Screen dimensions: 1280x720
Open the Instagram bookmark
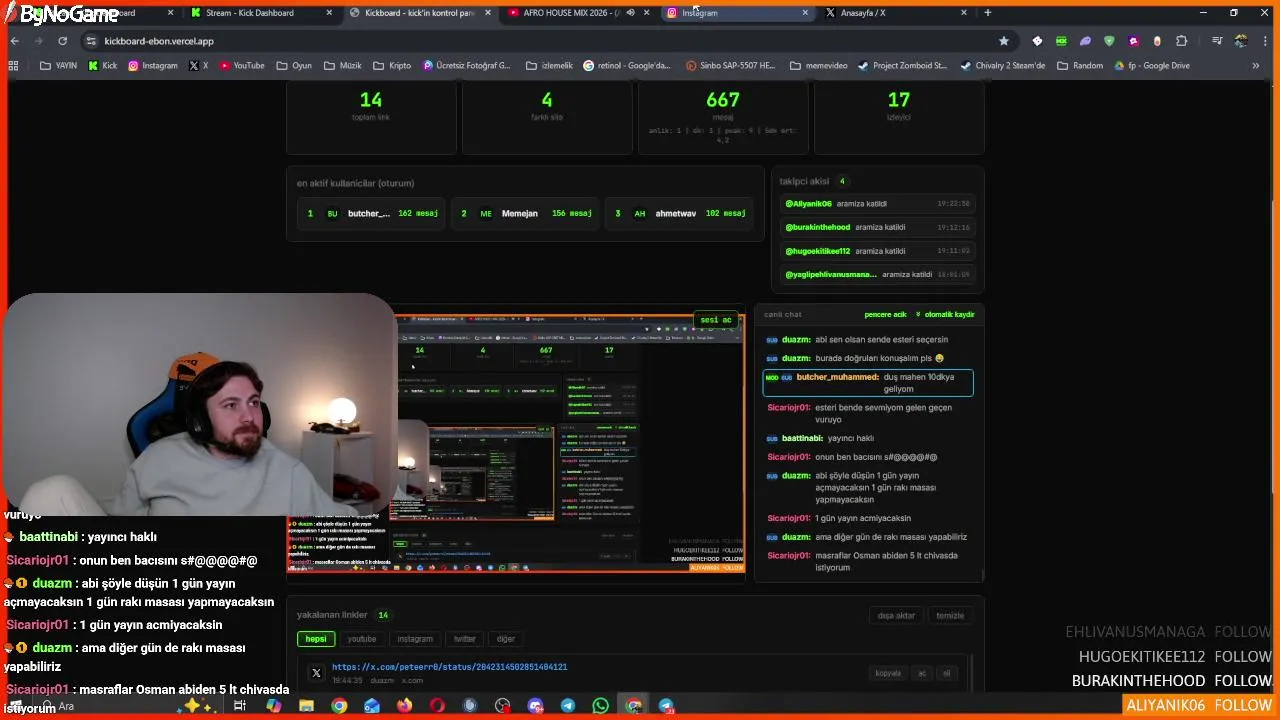[x=153, y=66]
